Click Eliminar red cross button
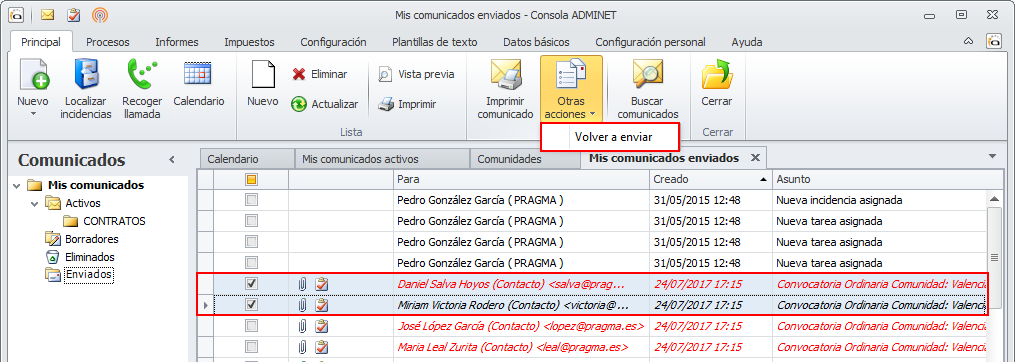This screenshot has width=1015, height=362. (x=319, y=74)
